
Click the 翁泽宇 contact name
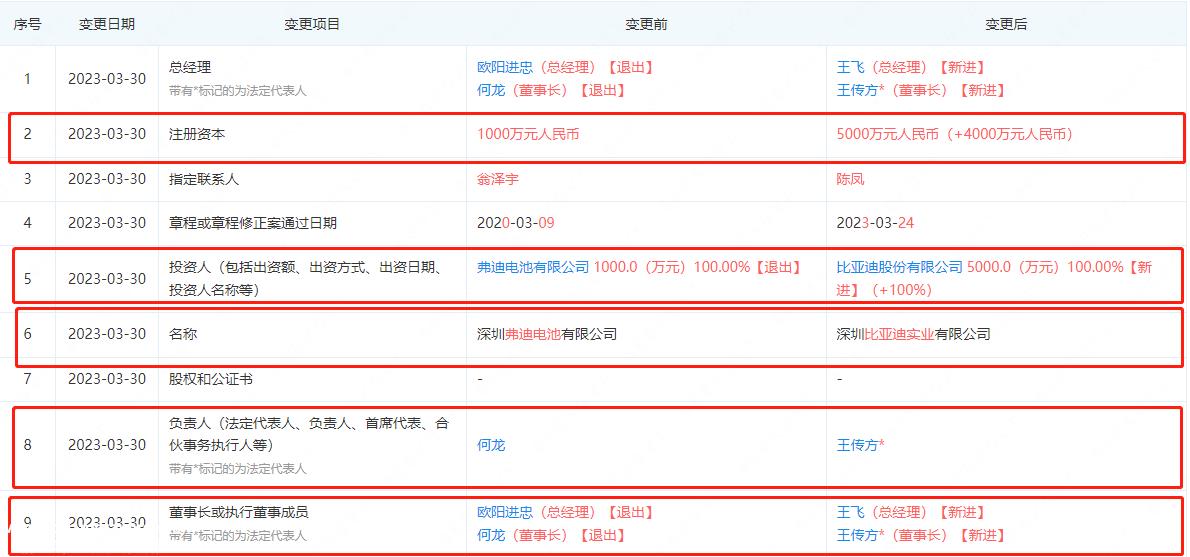coord(498,179)
